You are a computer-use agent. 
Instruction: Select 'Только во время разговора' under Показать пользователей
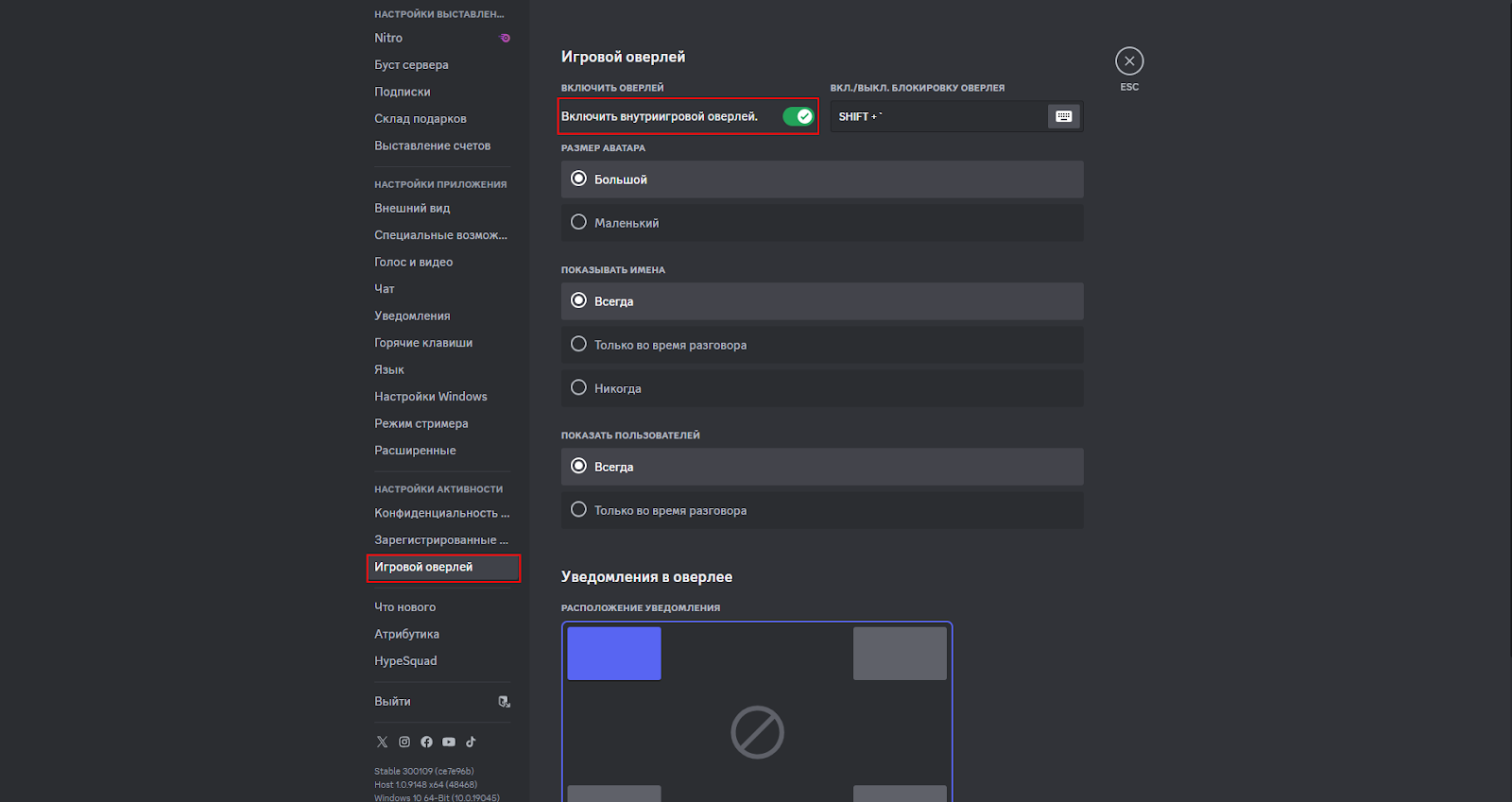[x=578, y=510]
